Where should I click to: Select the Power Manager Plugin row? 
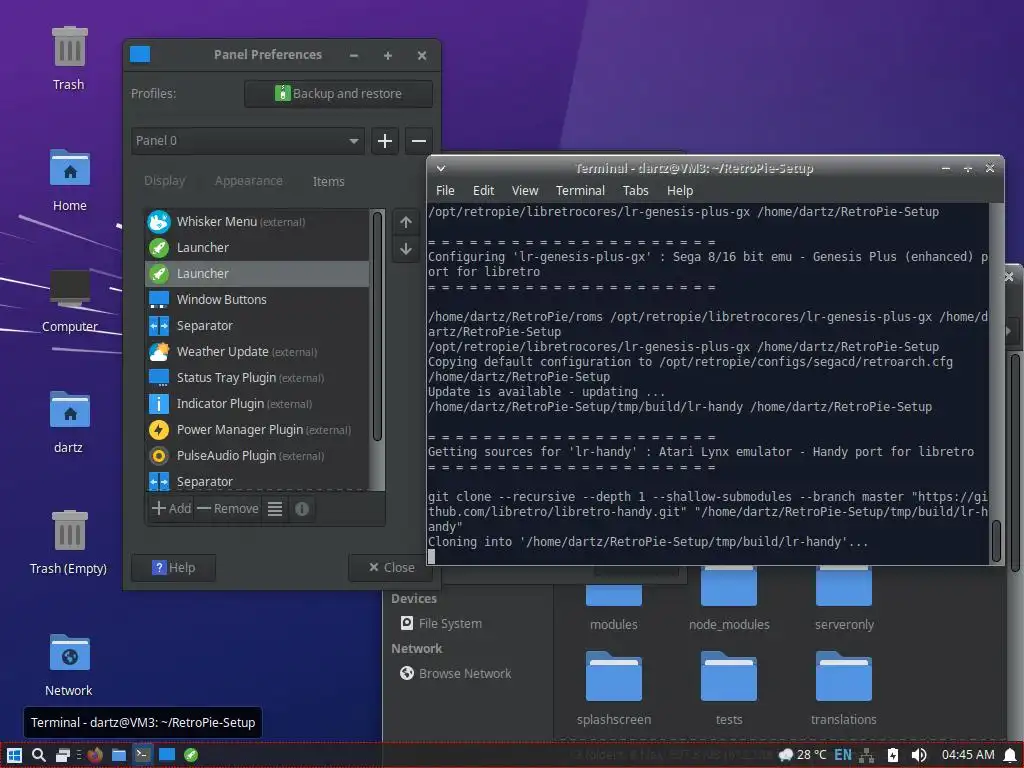(257, 430)
